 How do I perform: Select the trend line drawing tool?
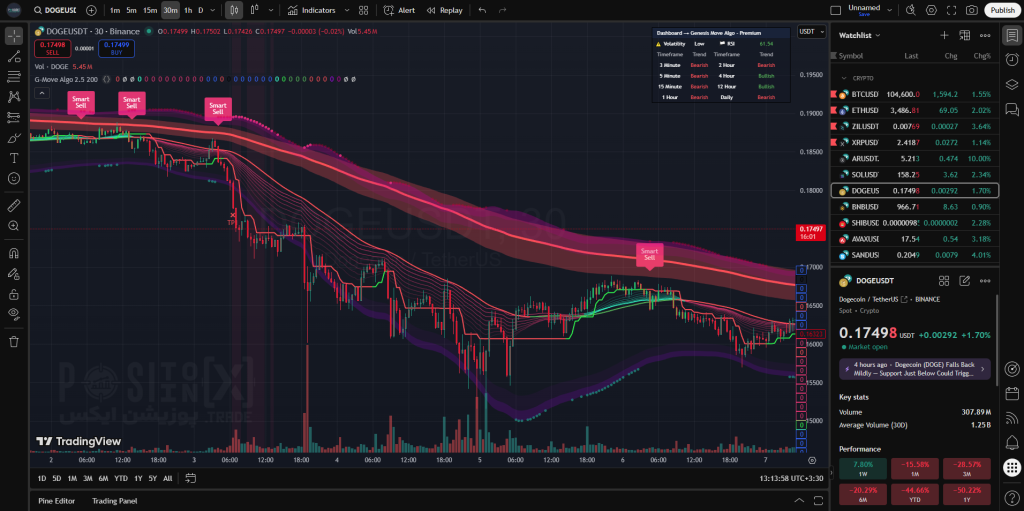[x=14, y=56]
